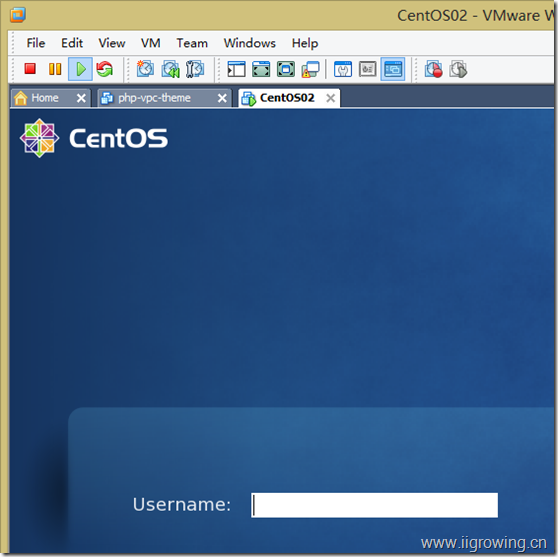558x557 pixels.
Task: Power on VM with green play icon
Action: (x=80, y=69)
